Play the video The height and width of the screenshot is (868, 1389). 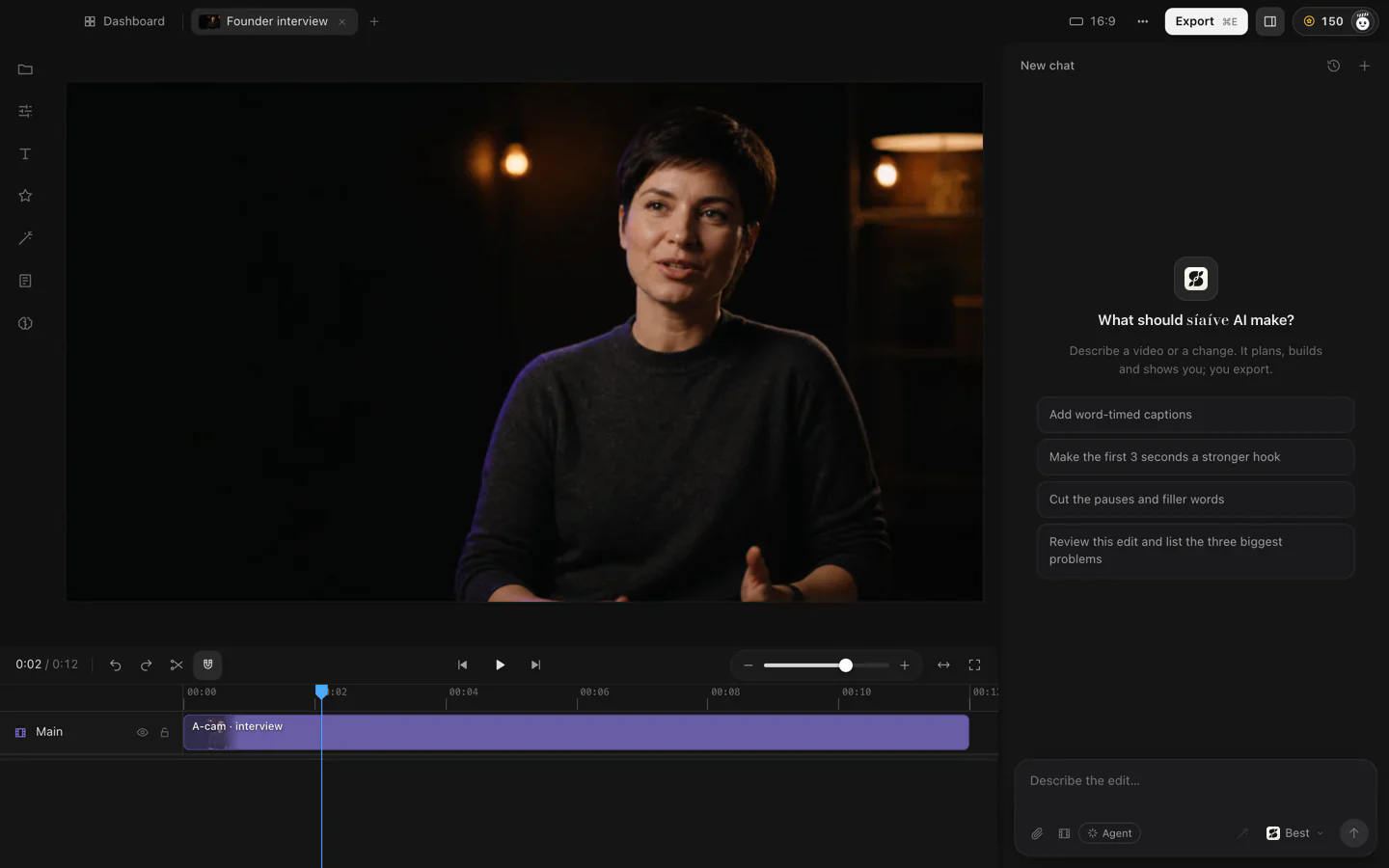click(500, 665)
